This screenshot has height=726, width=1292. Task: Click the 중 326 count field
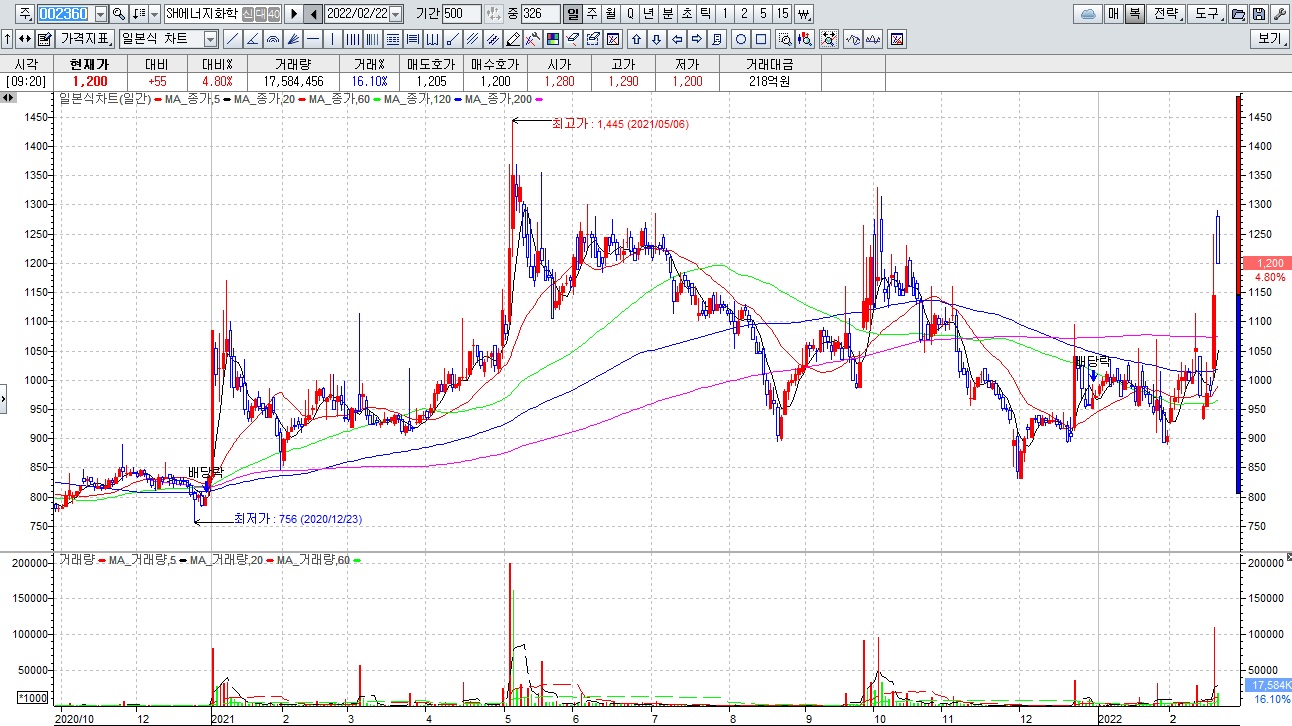pyautogui.click(x=540, y=14)
